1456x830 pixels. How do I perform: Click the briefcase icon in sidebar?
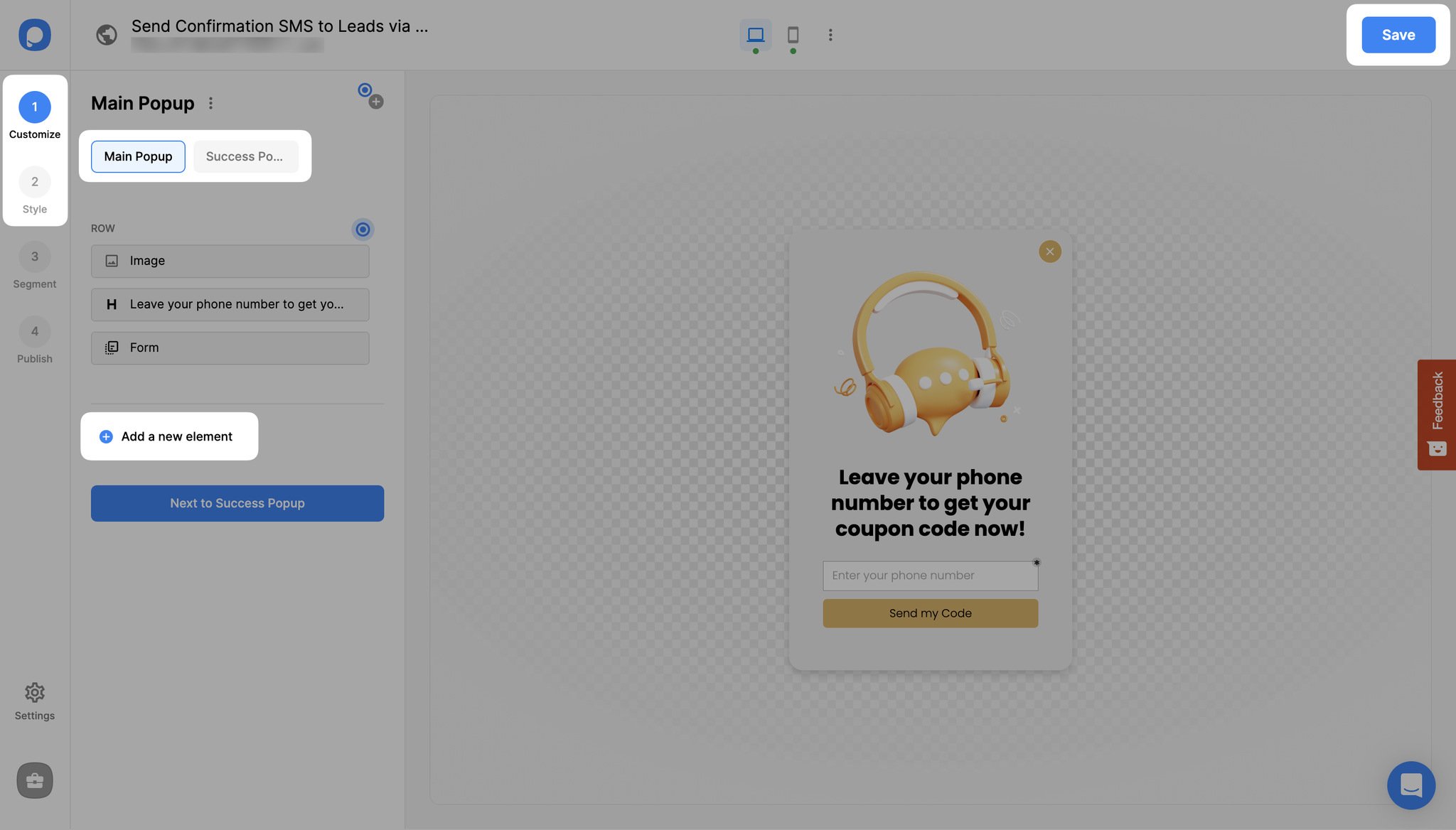[x=35, y=780]
